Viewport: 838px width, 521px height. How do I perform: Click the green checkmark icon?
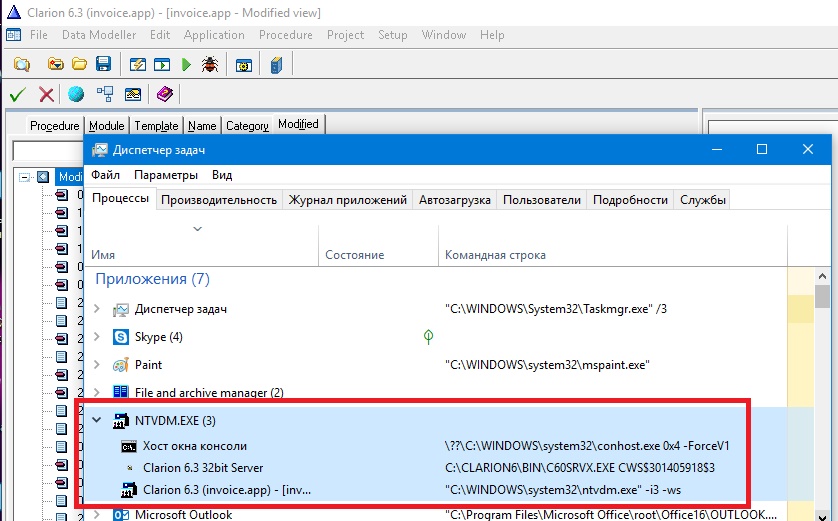[17, 95]
